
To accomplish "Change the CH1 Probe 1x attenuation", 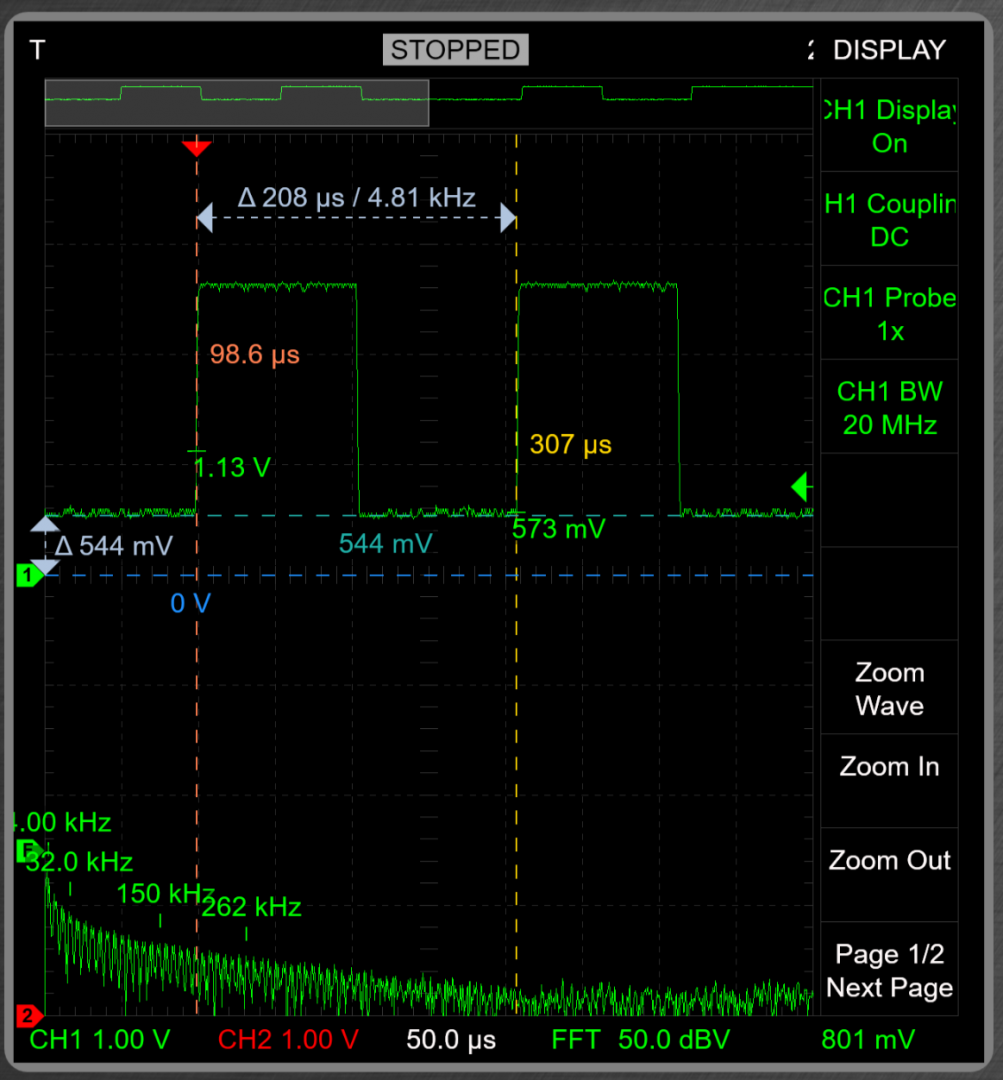I will [889, 314].
